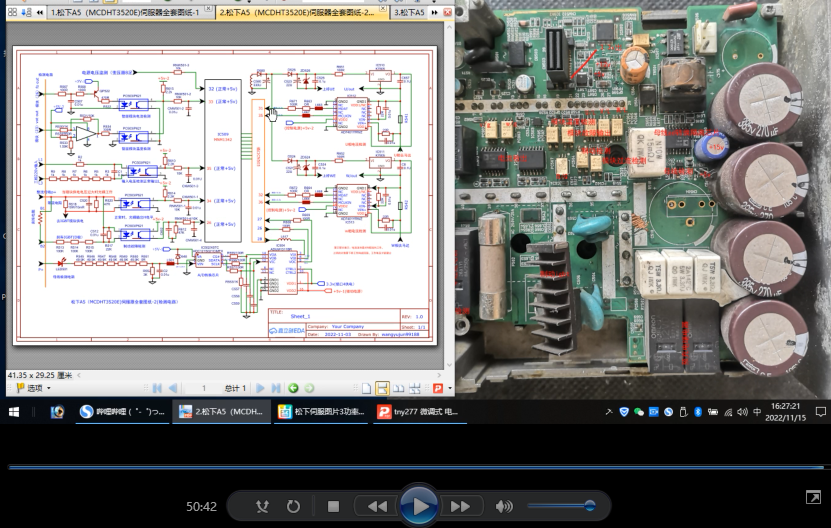831x528 pixels.
Task: Click the safely remove USB tray icon
Action: click(683, 412)
